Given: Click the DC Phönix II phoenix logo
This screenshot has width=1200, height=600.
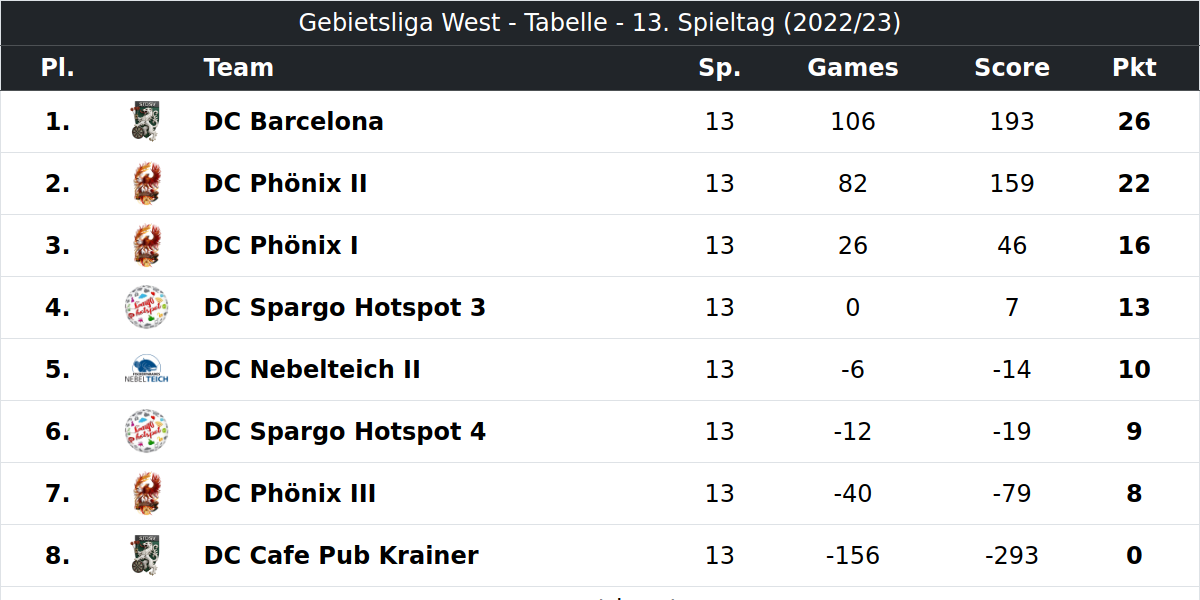Looking at the screenshot, I should point(146,184).
